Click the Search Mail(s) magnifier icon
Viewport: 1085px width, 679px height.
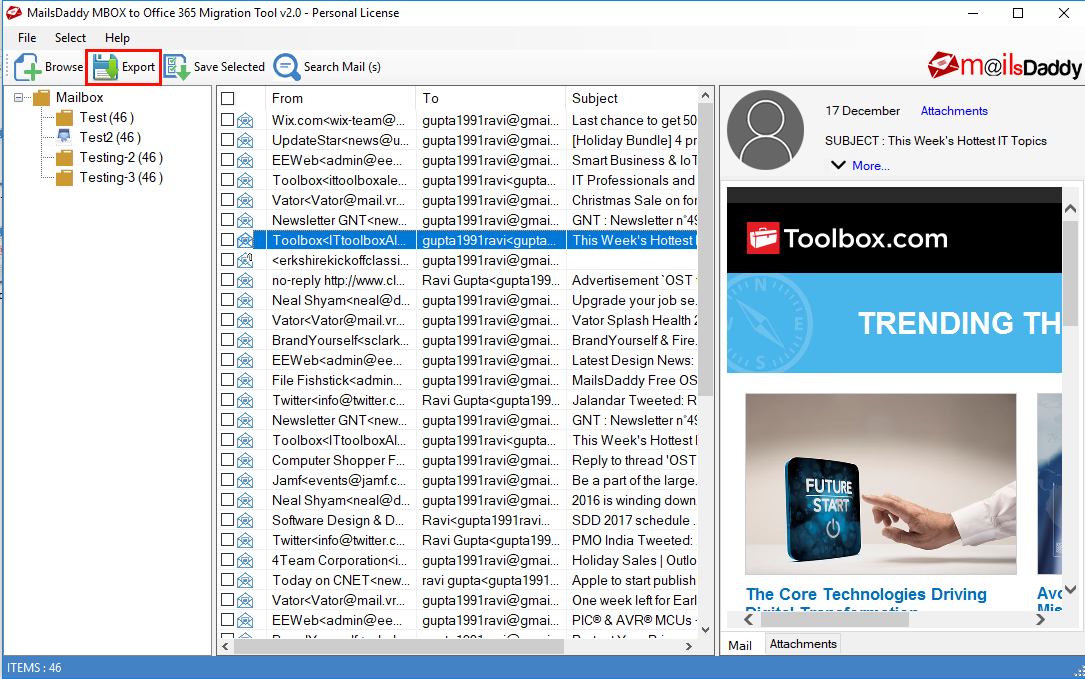(x=286, y=67)
